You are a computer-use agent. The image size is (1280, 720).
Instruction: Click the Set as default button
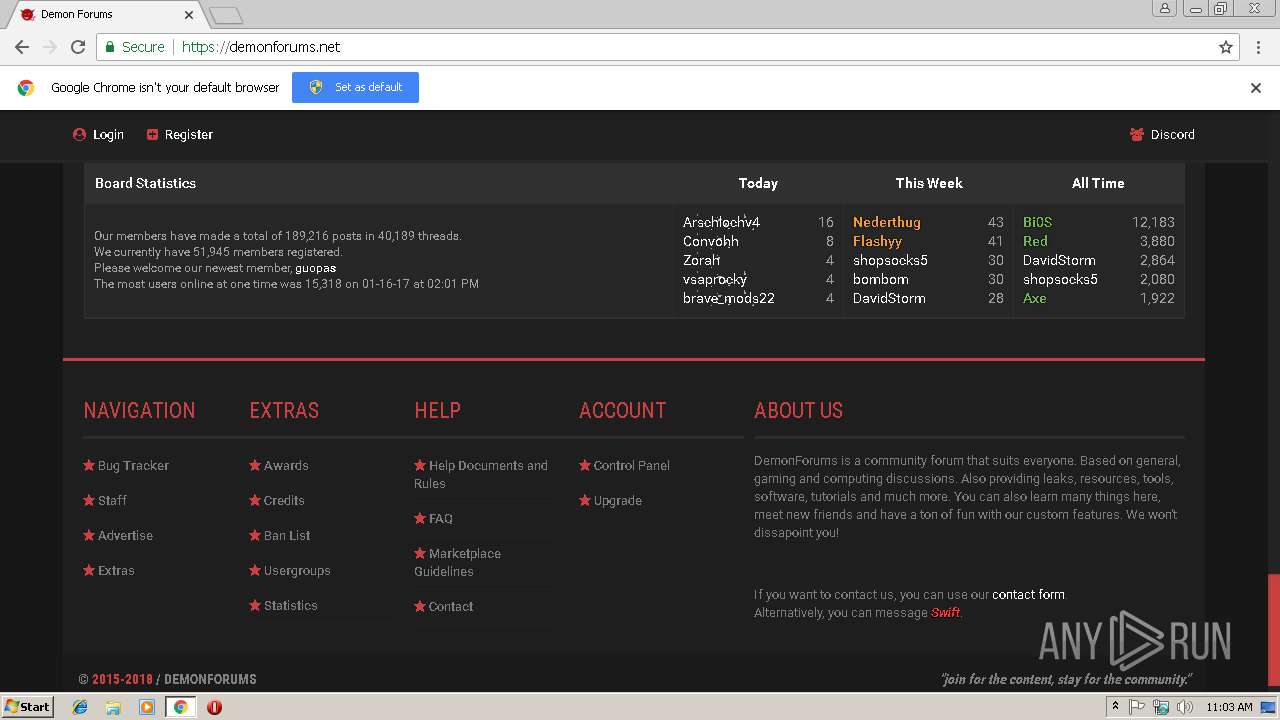pyautogui.click(x=355, y=87)
